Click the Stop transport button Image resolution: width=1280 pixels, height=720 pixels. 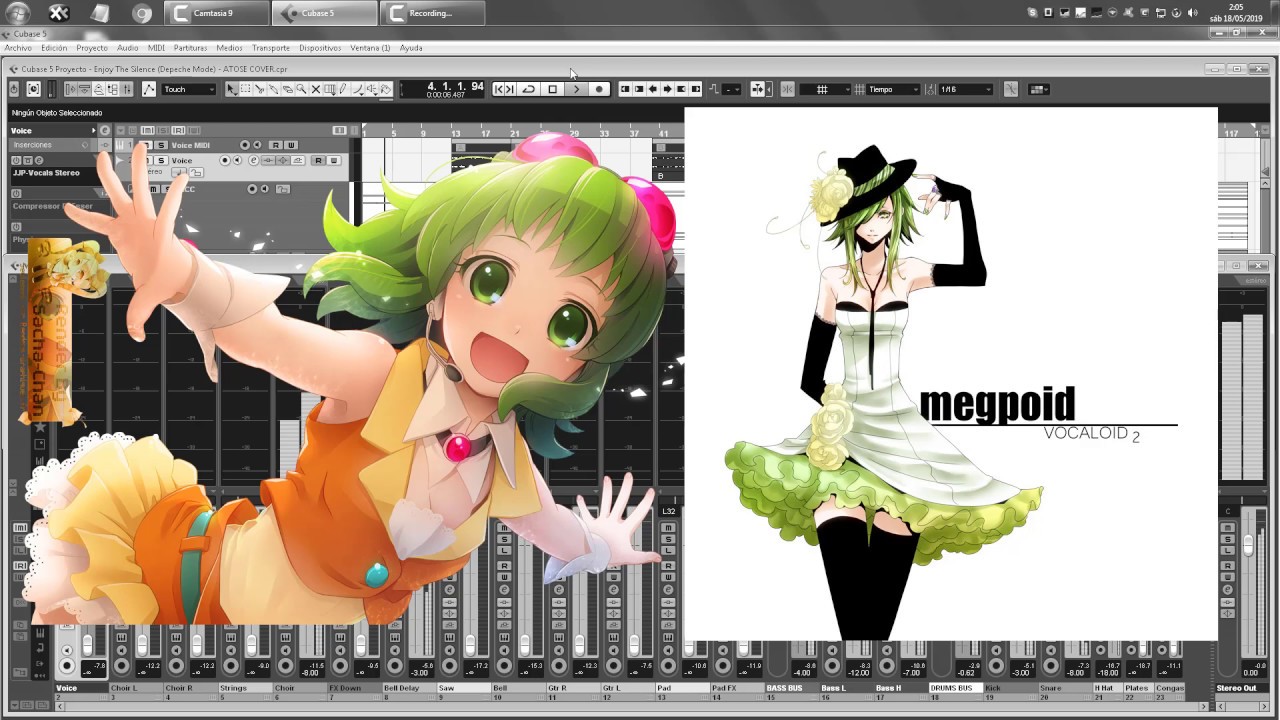pos(552,89)
